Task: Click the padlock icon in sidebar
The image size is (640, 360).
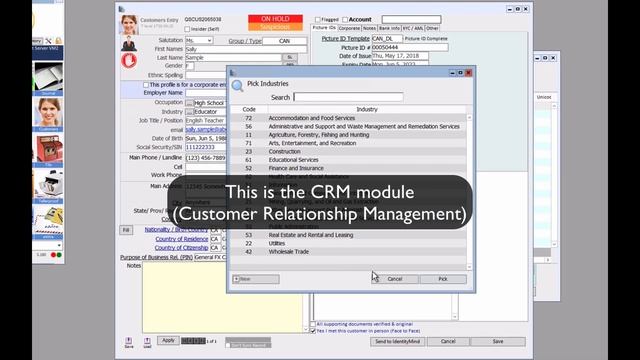Action: click(58, 41)
